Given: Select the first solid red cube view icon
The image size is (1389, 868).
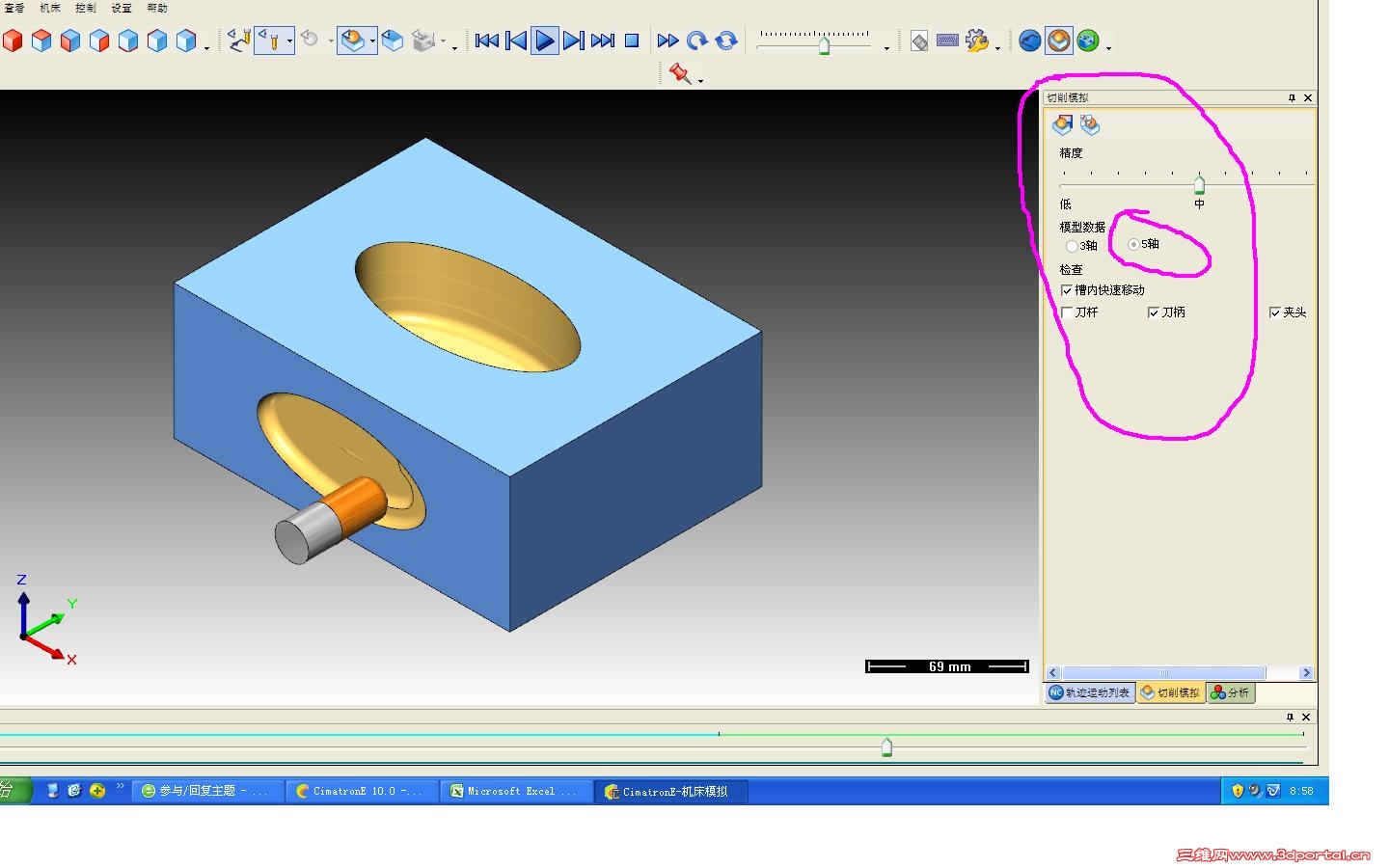Looking at the screenshot, I should click(13, 41).
